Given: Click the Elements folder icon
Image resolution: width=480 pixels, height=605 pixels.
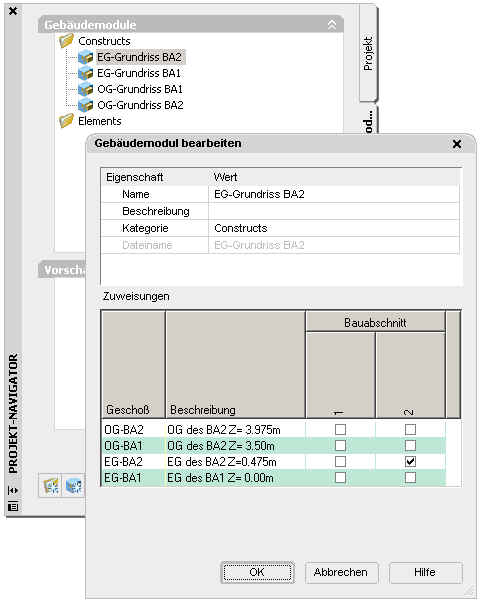Looking at the screenshot, I should (66, 121).
